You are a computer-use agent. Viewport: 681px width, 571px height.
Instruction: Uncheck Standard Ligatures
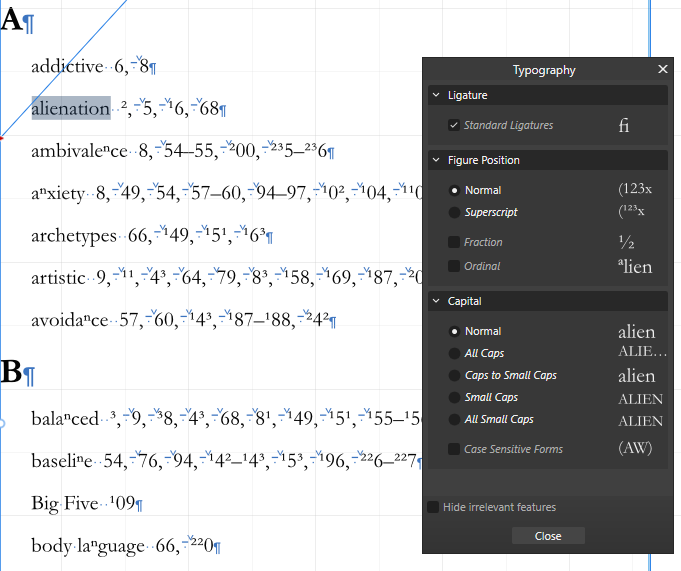coord(454,125)
